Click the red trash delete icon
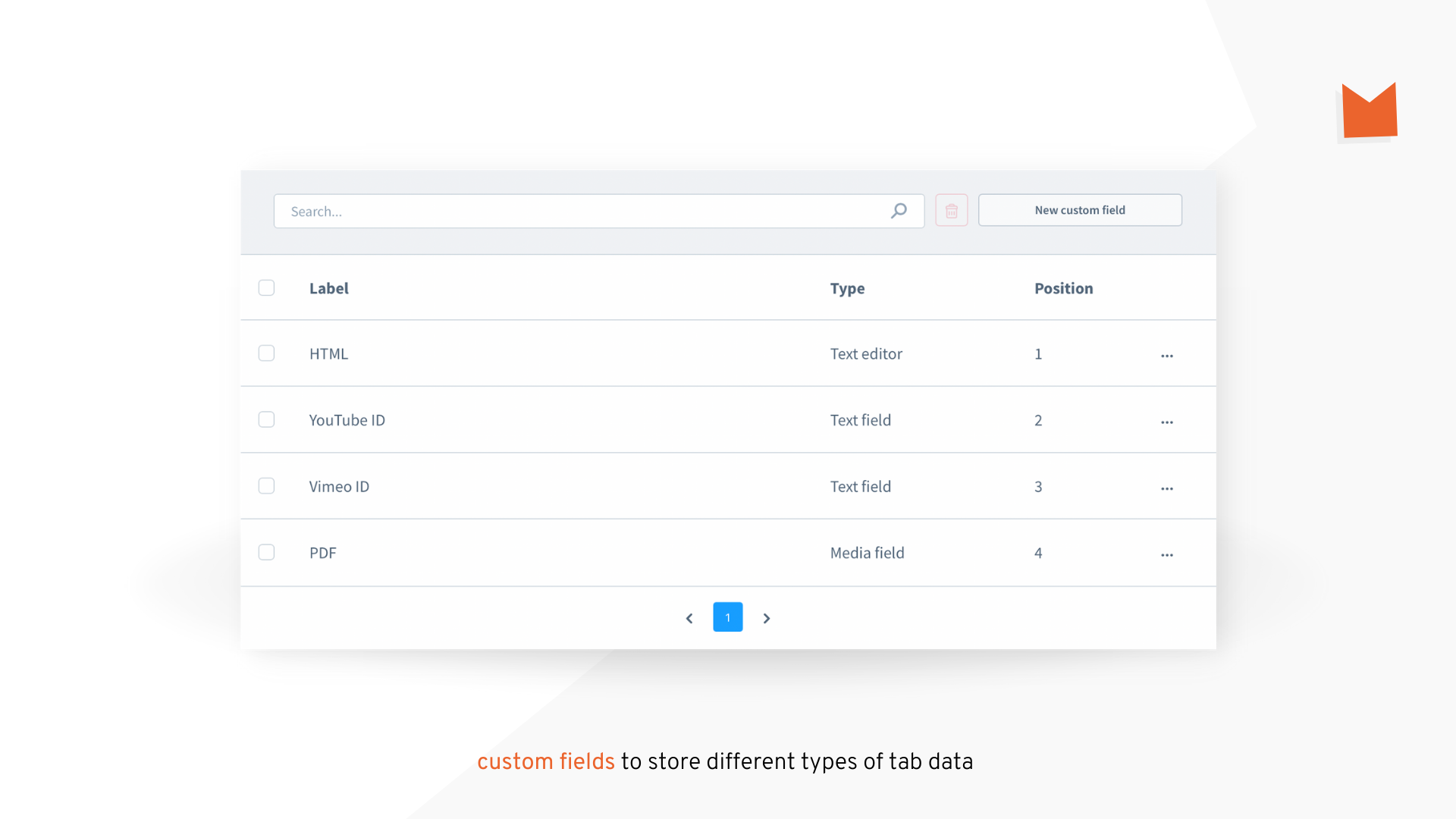1456x819 pixels. tap(952, 211)
